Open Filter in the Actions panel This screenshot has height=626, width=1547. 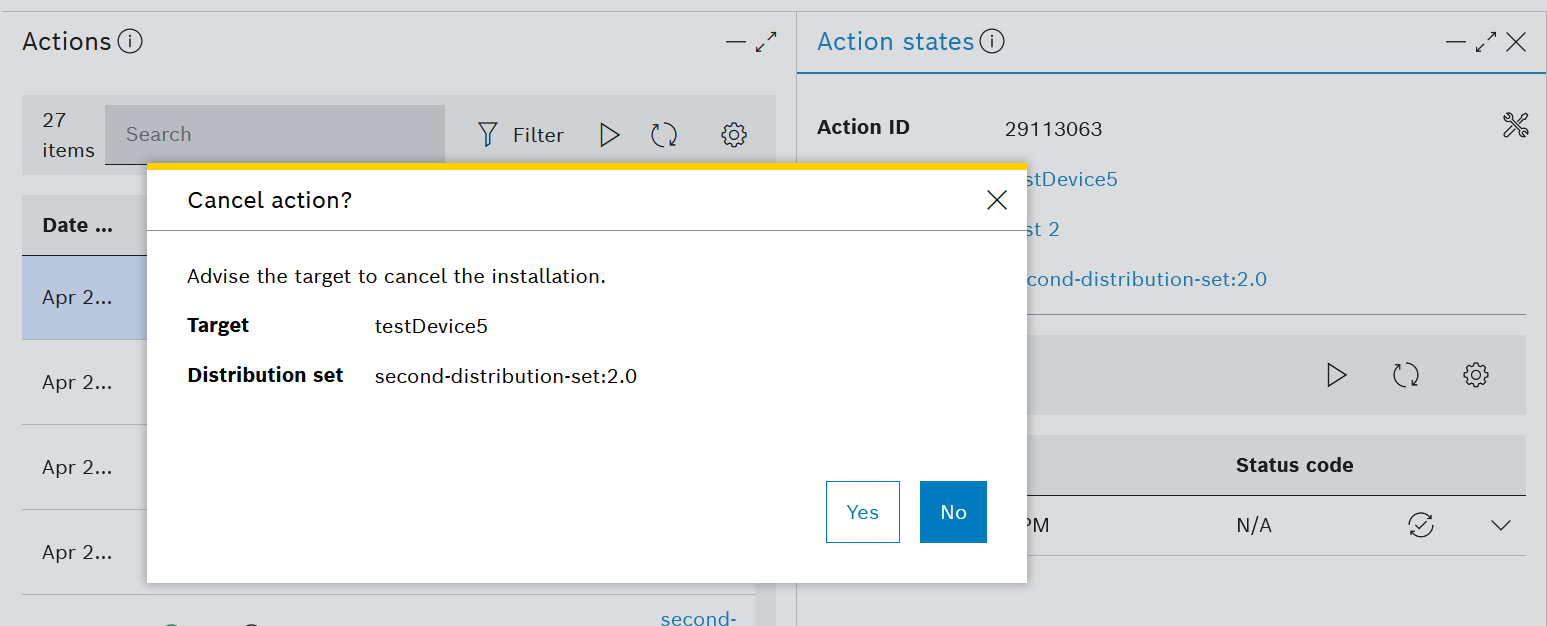coord(520,135)
